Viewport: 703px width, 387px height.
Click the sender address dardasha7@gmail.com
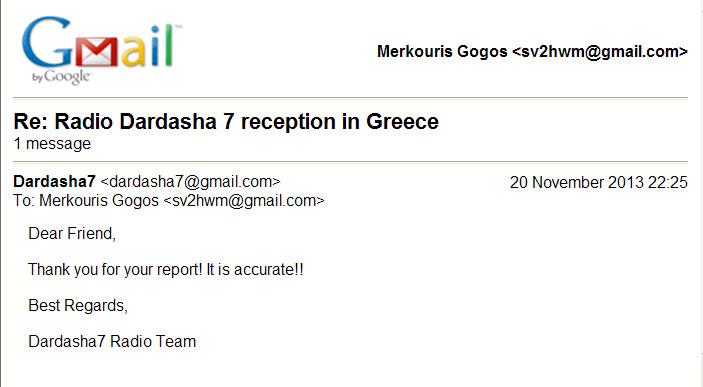pyautogui.click(x=191, y=182)
